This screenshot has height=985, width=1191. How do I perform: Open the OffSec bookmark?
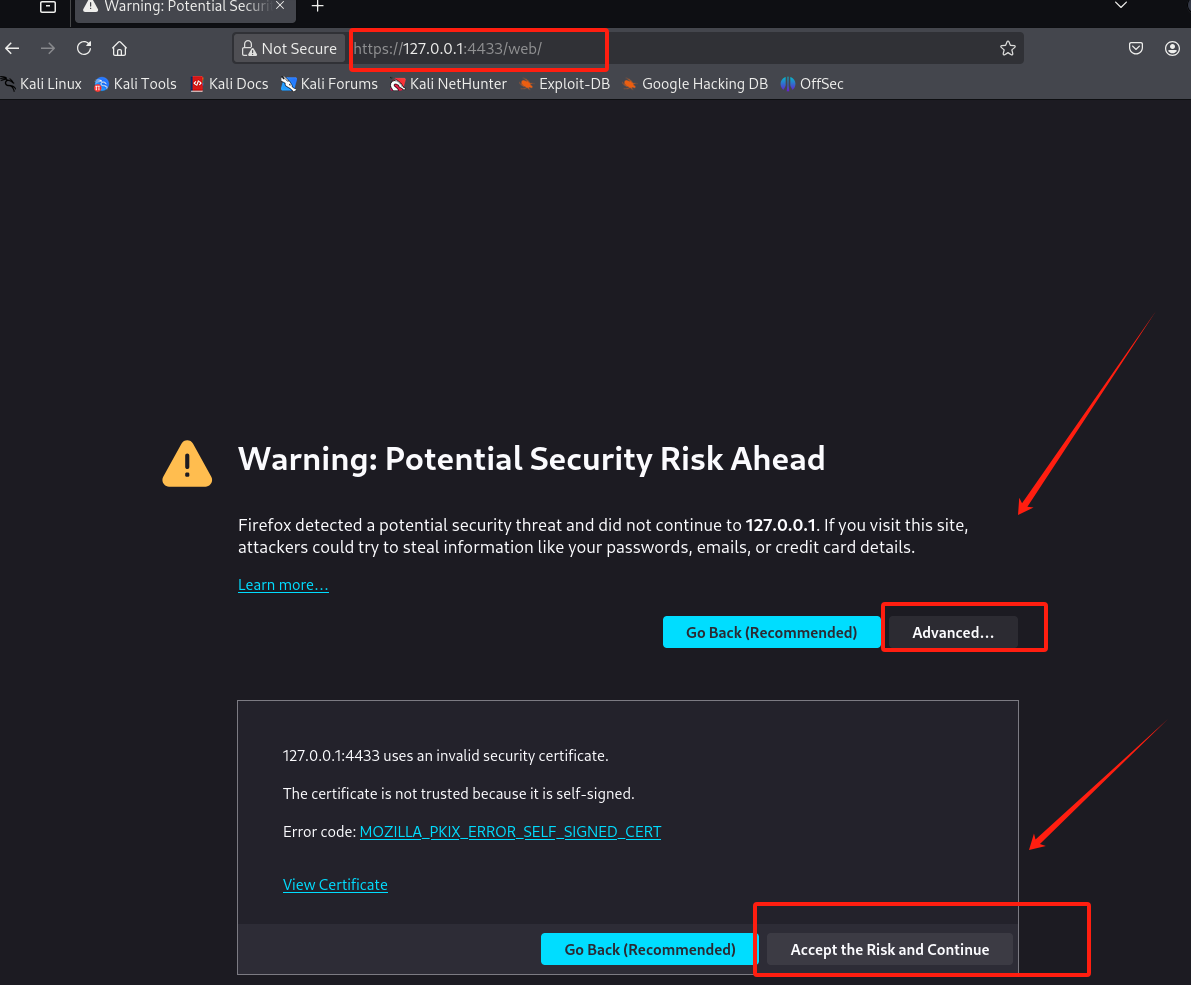(812, 84)
